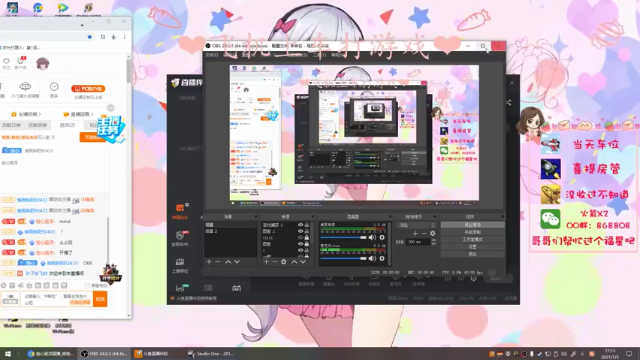Remove selected scene in OBS scenes panel
The height and width of the screenshot is (360, 640).
(x=218, y=262)
